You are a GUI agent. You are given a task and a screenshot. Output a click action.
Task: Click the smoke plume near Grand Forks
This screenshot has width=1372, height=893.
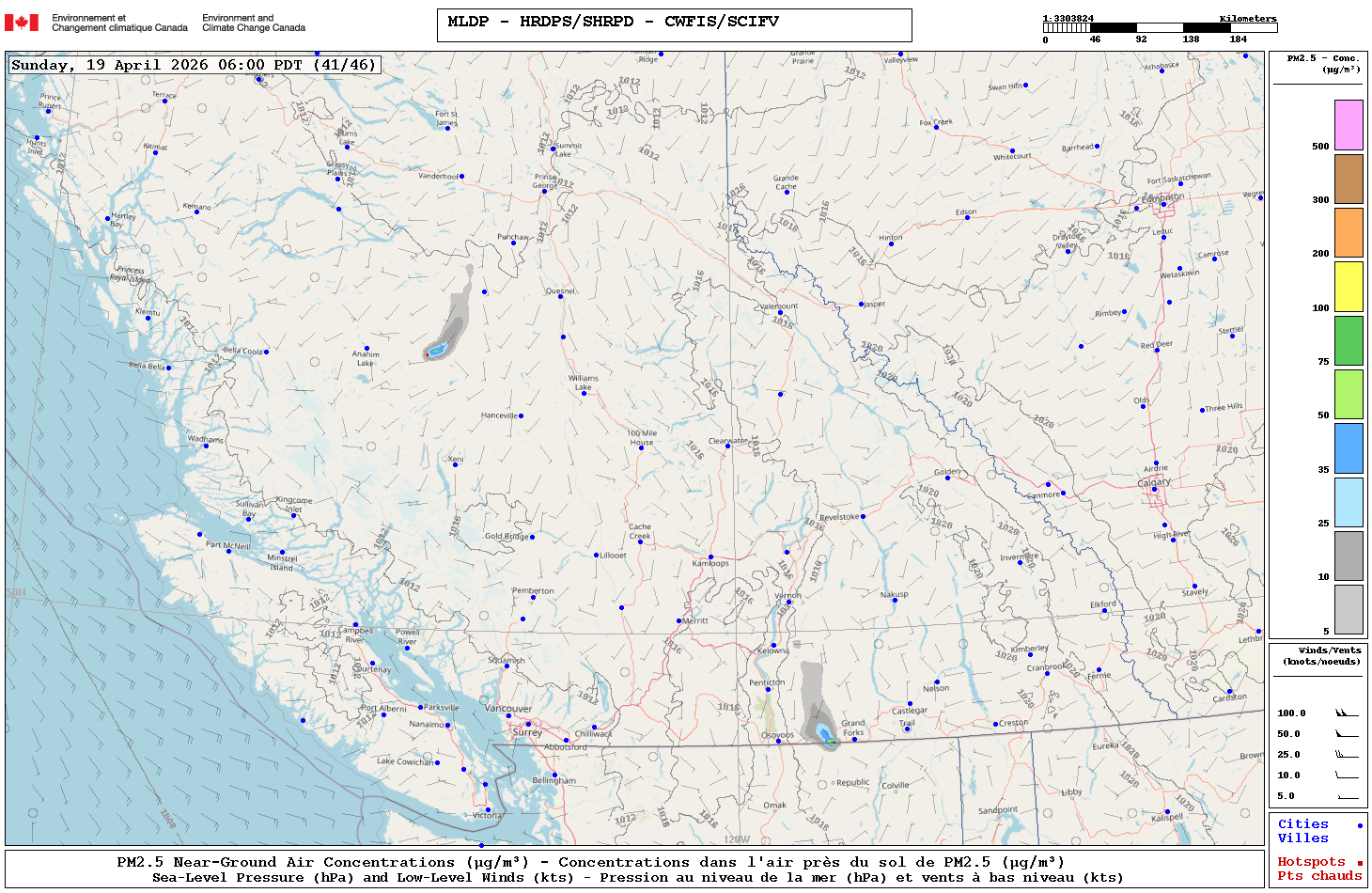tap(816, 707)
